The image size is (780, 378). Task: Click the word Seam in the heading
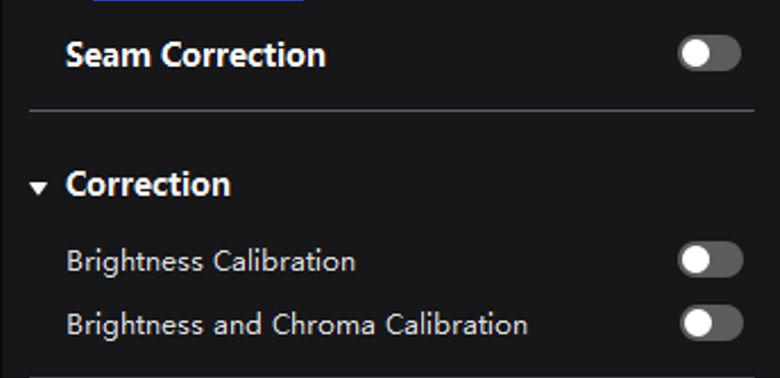tap(108, 55)
